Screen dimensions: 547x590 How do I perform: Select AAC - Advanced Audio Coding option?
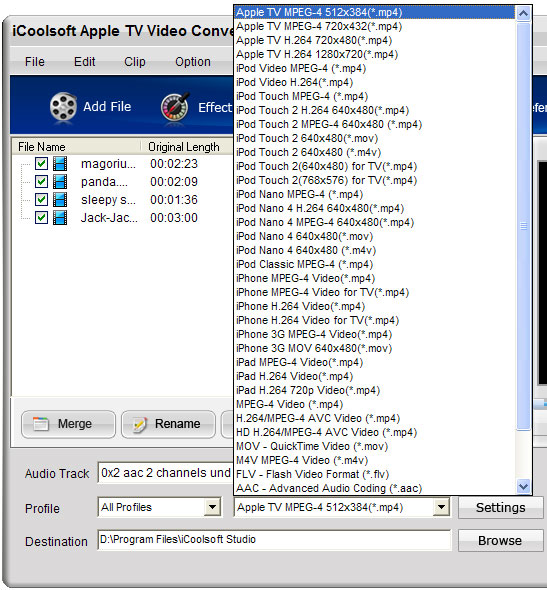click(x=374, y=488)
